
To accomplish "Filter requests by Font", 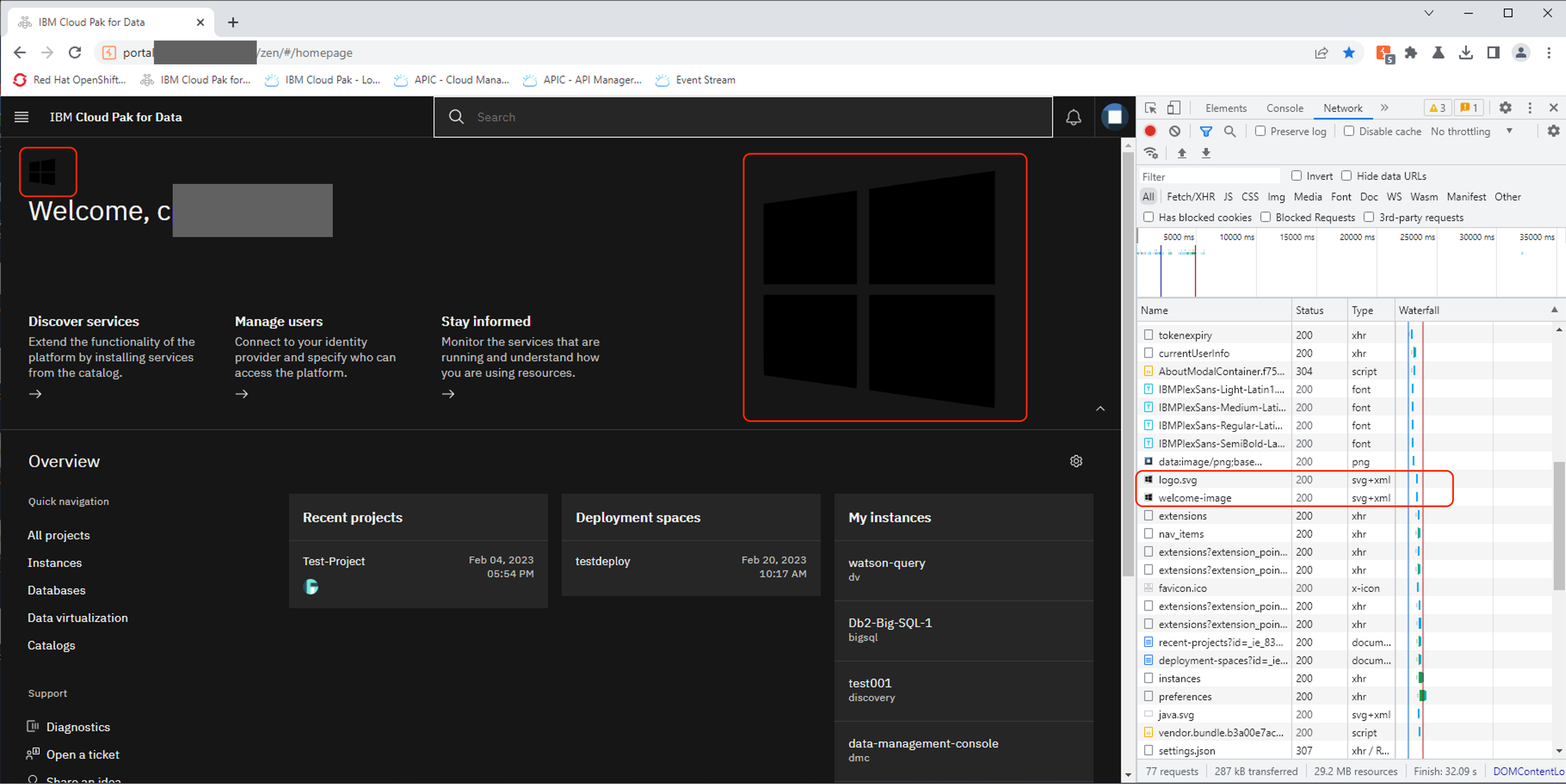I will click(x=1341, y=196).
